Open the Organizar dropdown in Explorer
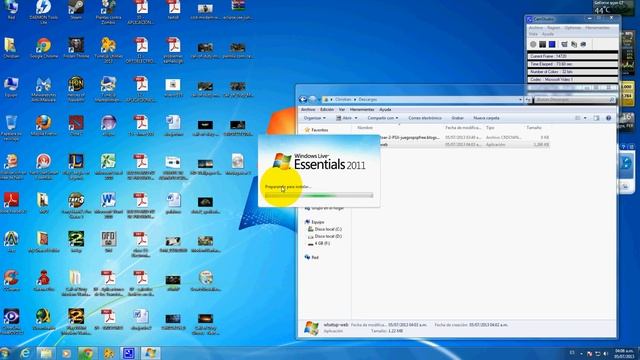 click(x=314, y=118)
